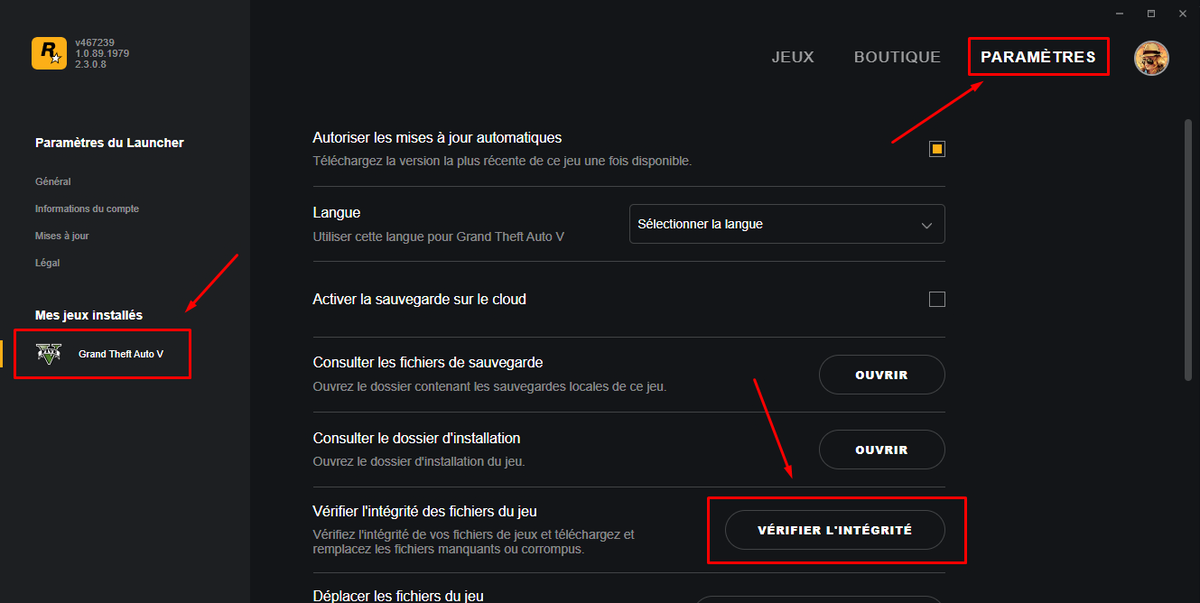Click OUVRIR for installation folder
Screen dimensions: 1200x603
click(882, 450)
